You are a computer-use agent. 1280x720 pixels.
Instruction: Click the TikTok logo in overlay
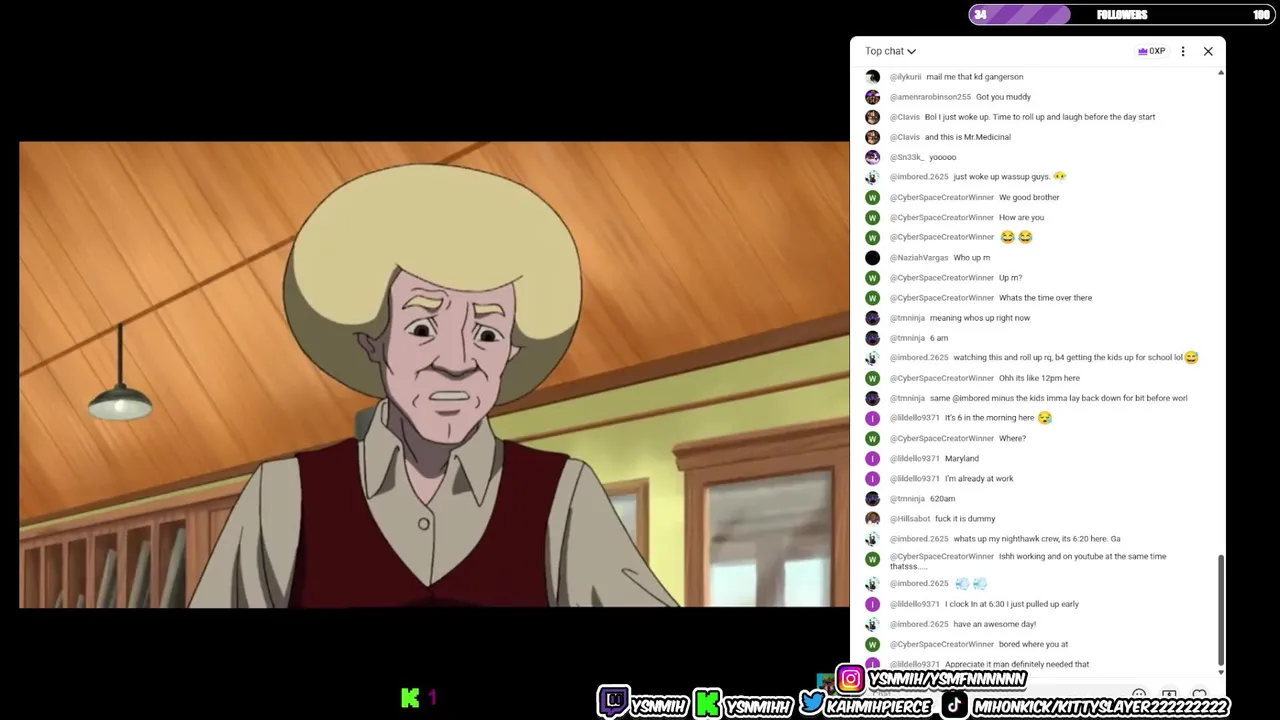[955, 705]
